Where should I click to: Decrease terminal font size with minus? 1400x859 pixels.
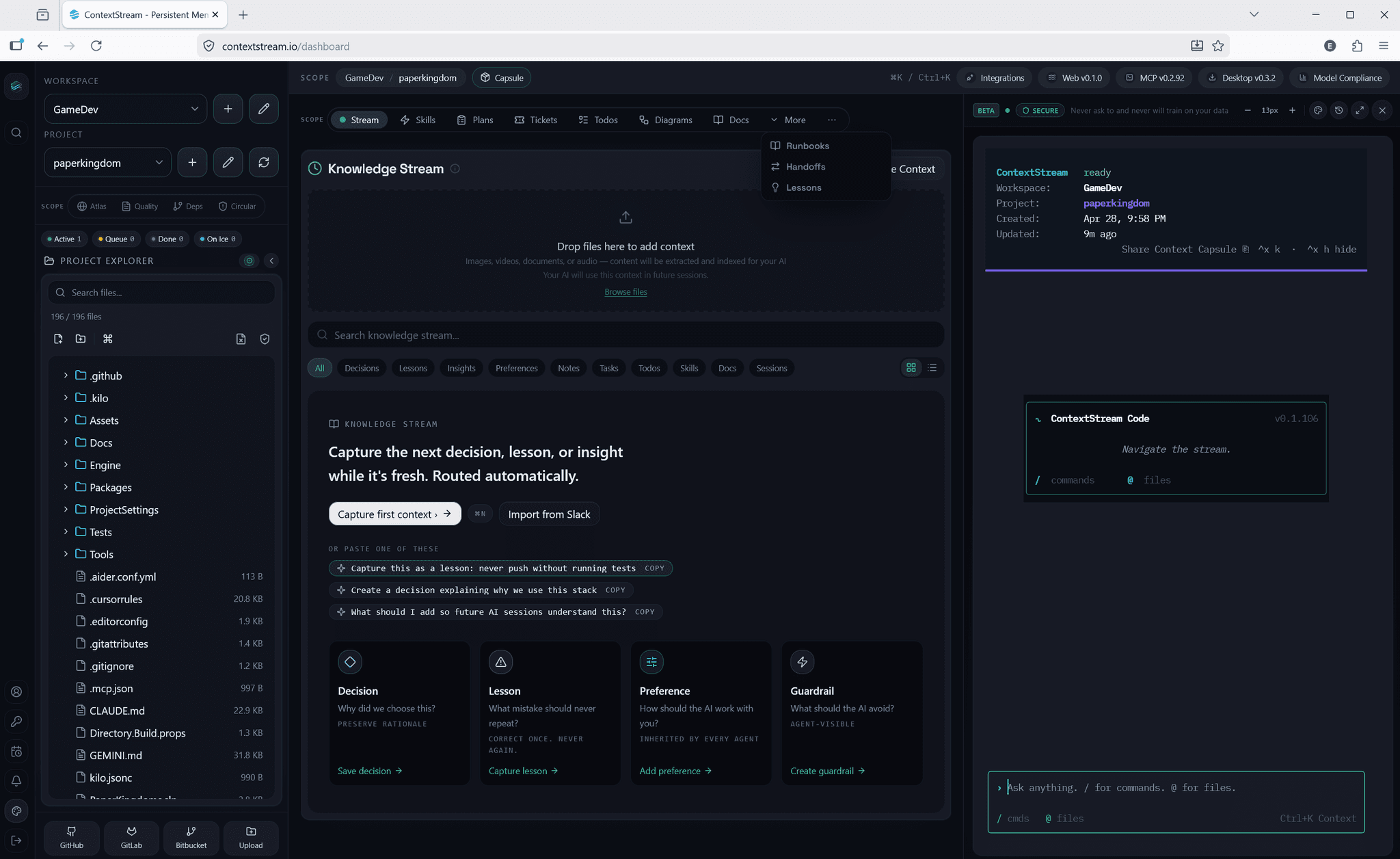click(1248, 110)
